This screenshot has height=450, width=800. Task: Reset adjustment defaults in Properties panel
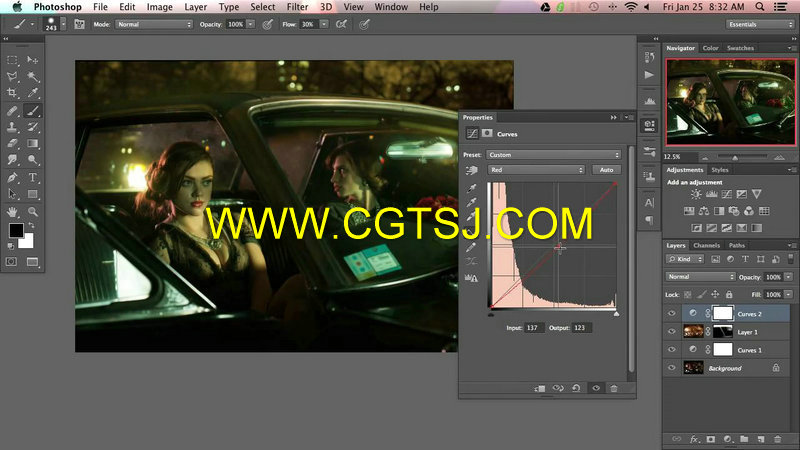[576, 388]
